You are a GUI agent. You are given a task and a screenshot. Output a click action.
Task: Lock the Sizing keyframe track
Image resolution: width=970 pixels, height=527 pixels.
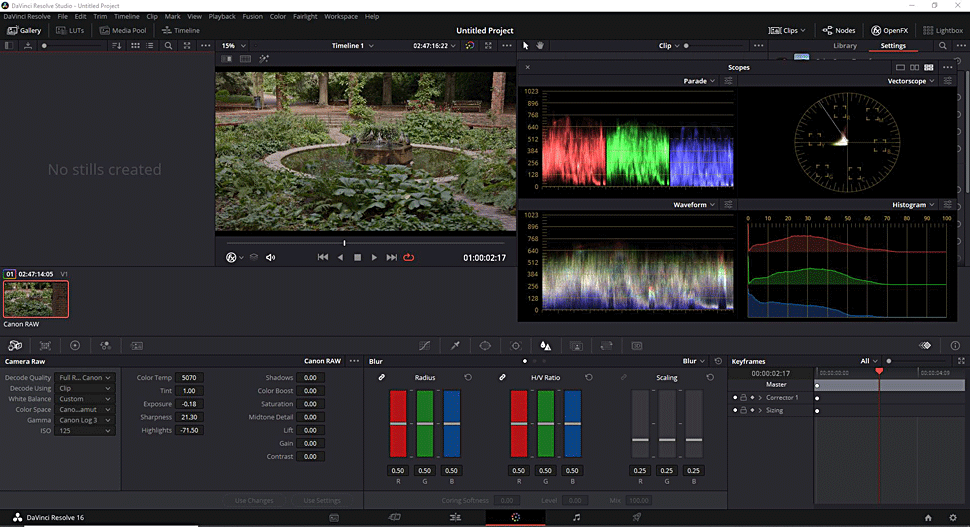[744, 410]
